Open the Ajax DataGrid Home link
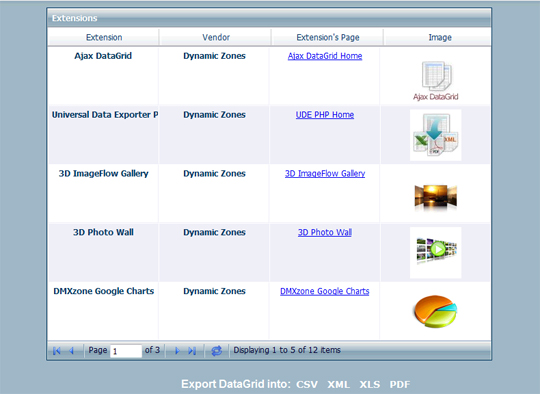This screenshot has width=540, height=394. pyautogui.click(x=325, y=56)
